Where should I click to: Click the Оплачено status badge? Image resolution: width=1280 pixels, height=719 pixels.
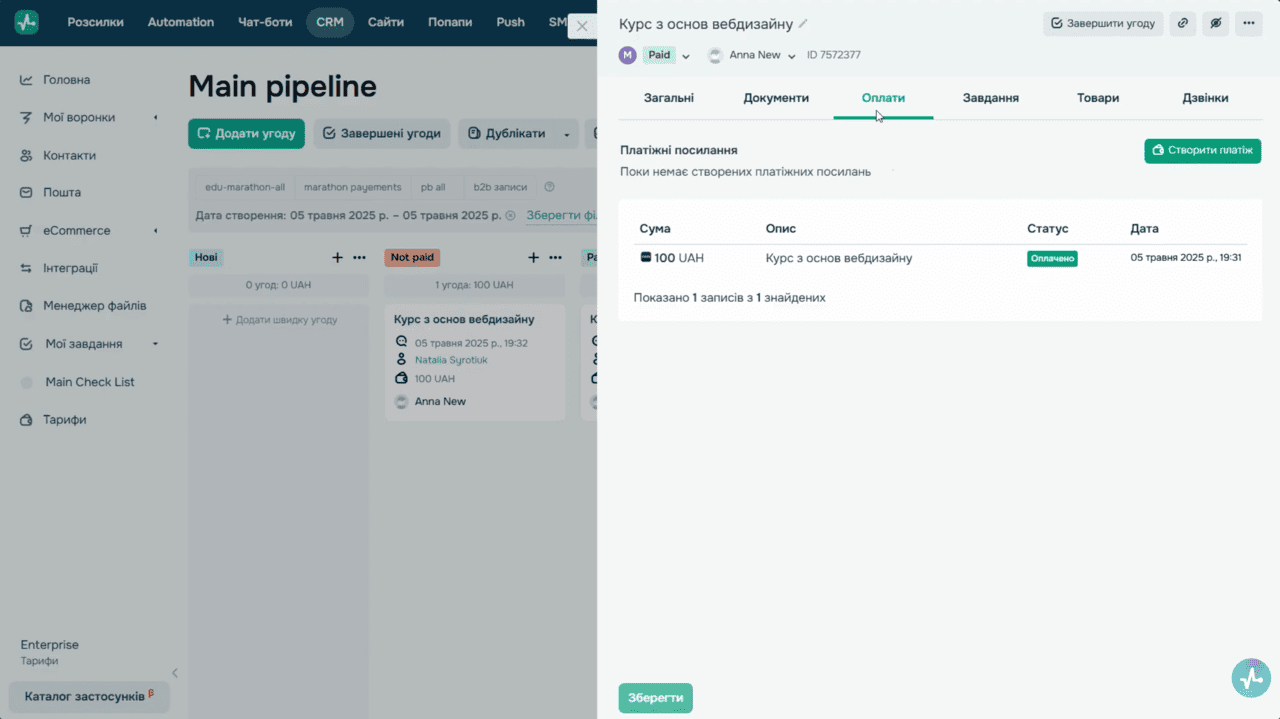click(1052, 258)
